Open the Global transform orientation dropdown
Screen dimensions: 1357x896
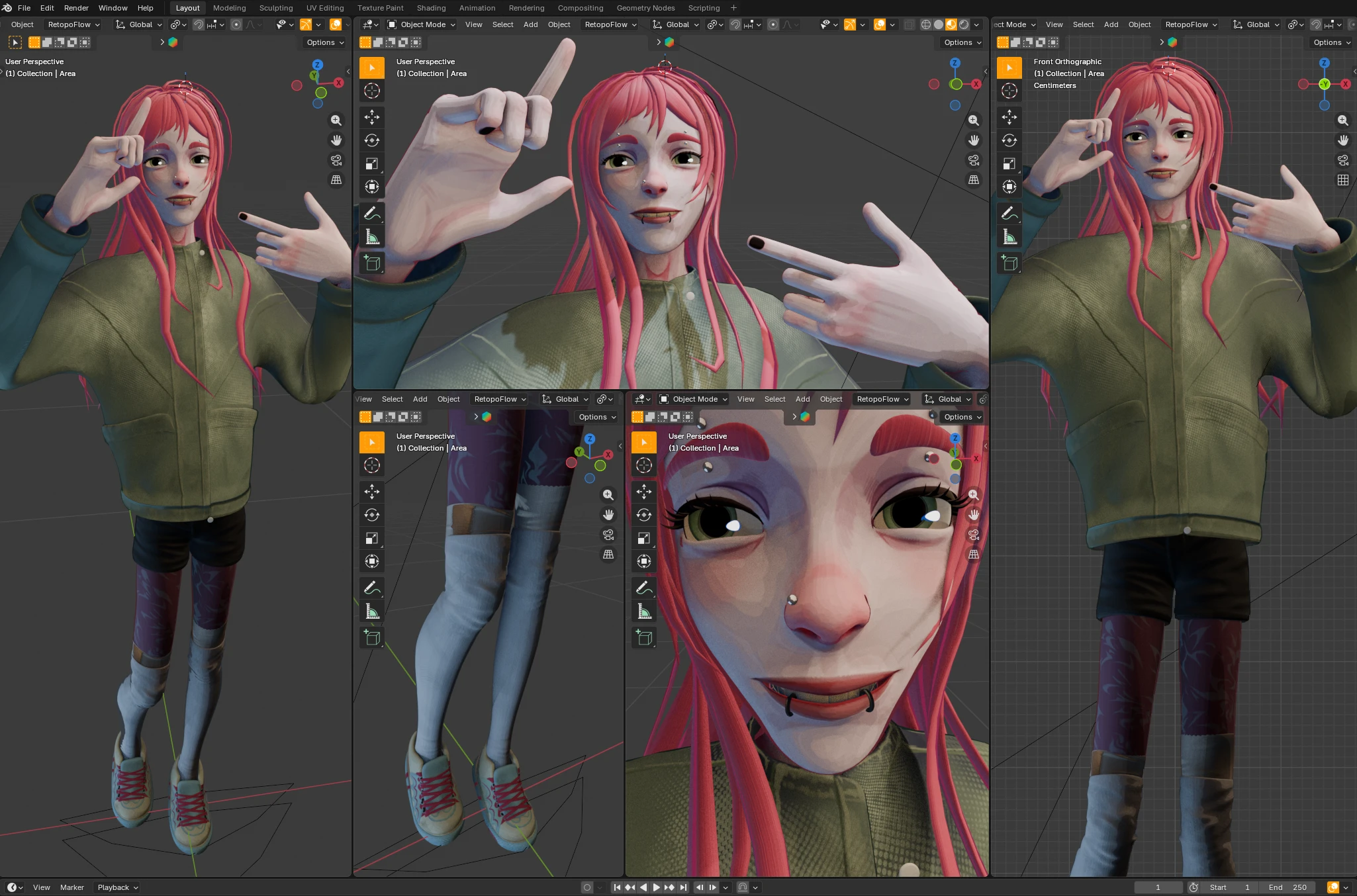point(675,24)
